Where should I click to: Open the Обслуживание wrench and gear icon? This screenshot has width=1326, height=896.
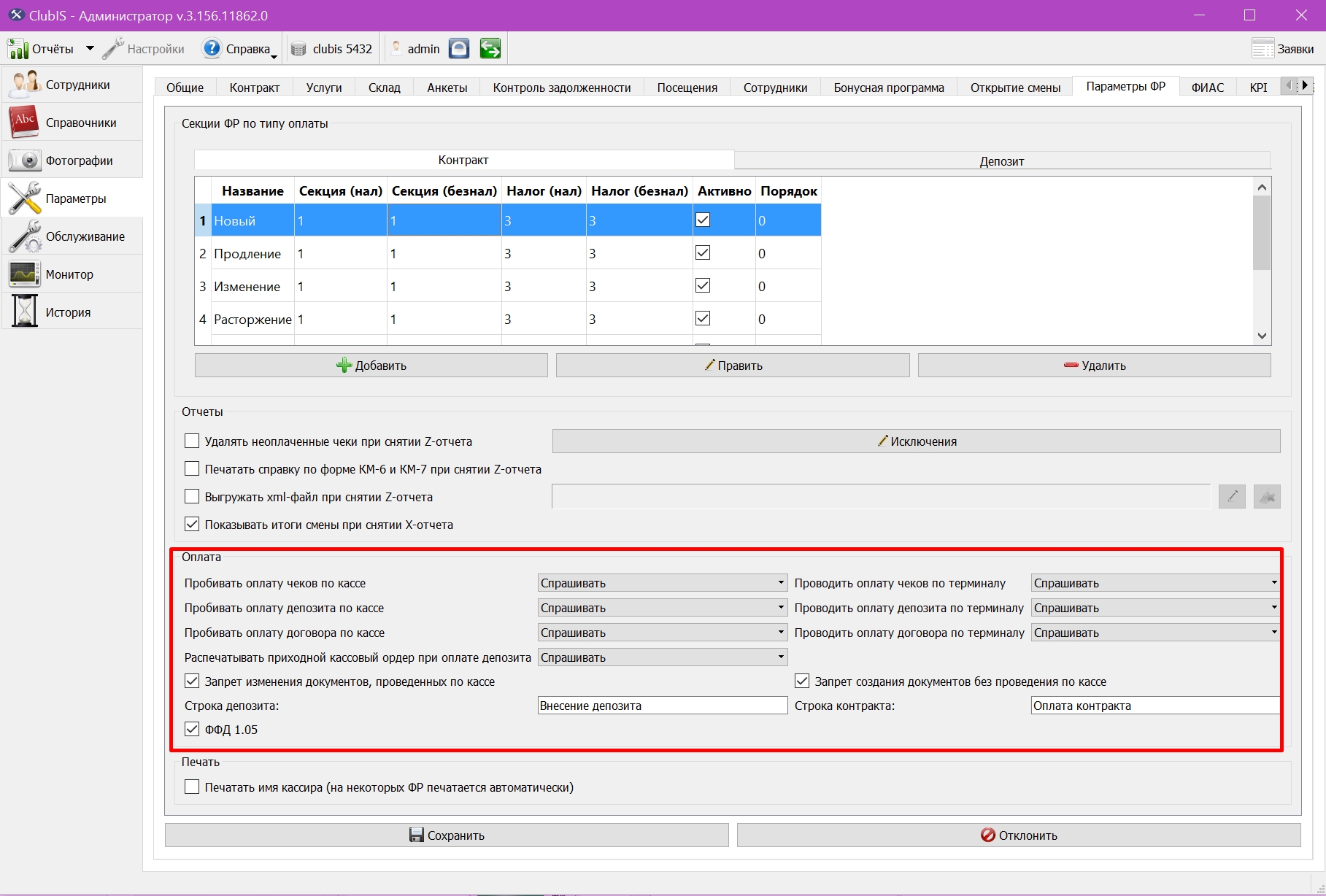coord(24,236)
